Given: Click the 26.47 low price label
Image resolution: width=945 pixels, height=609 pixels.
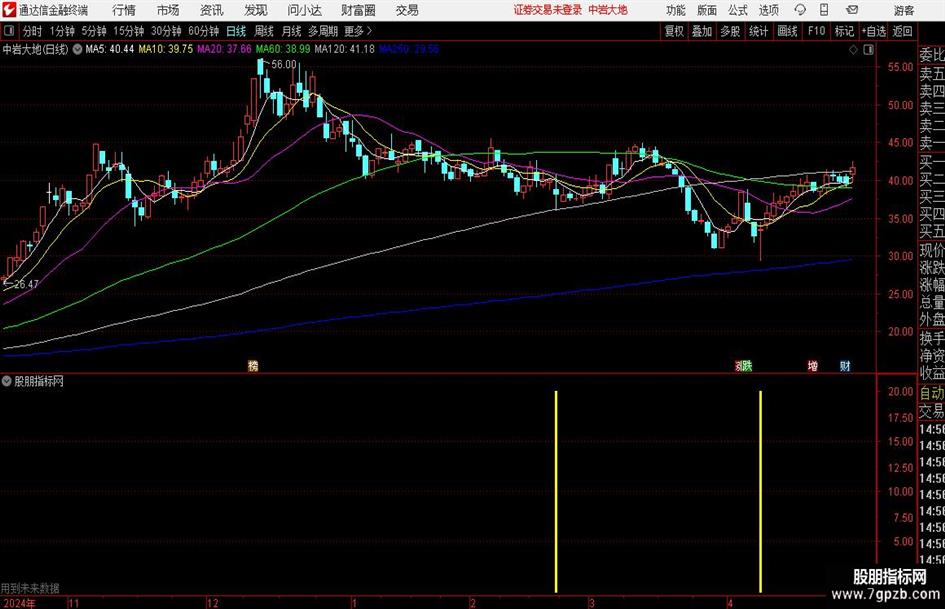Looking at the screenshot, I should (x=26, y=284).
